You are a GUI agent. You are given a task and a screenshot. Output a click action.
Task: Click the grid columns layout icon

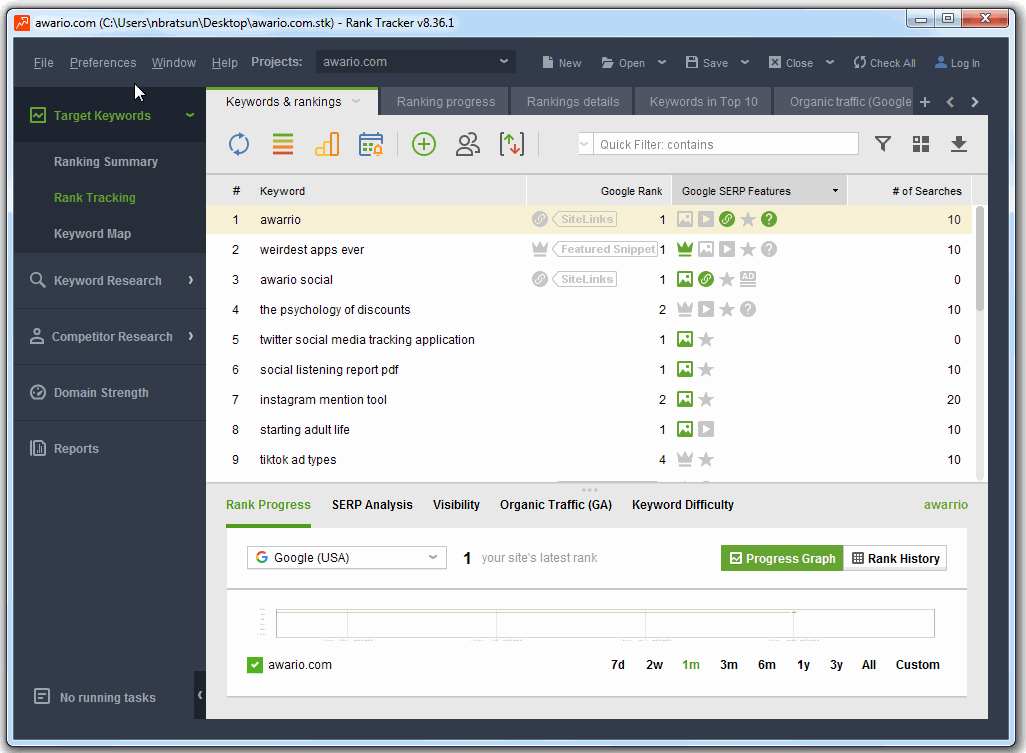tap(921, 144)
